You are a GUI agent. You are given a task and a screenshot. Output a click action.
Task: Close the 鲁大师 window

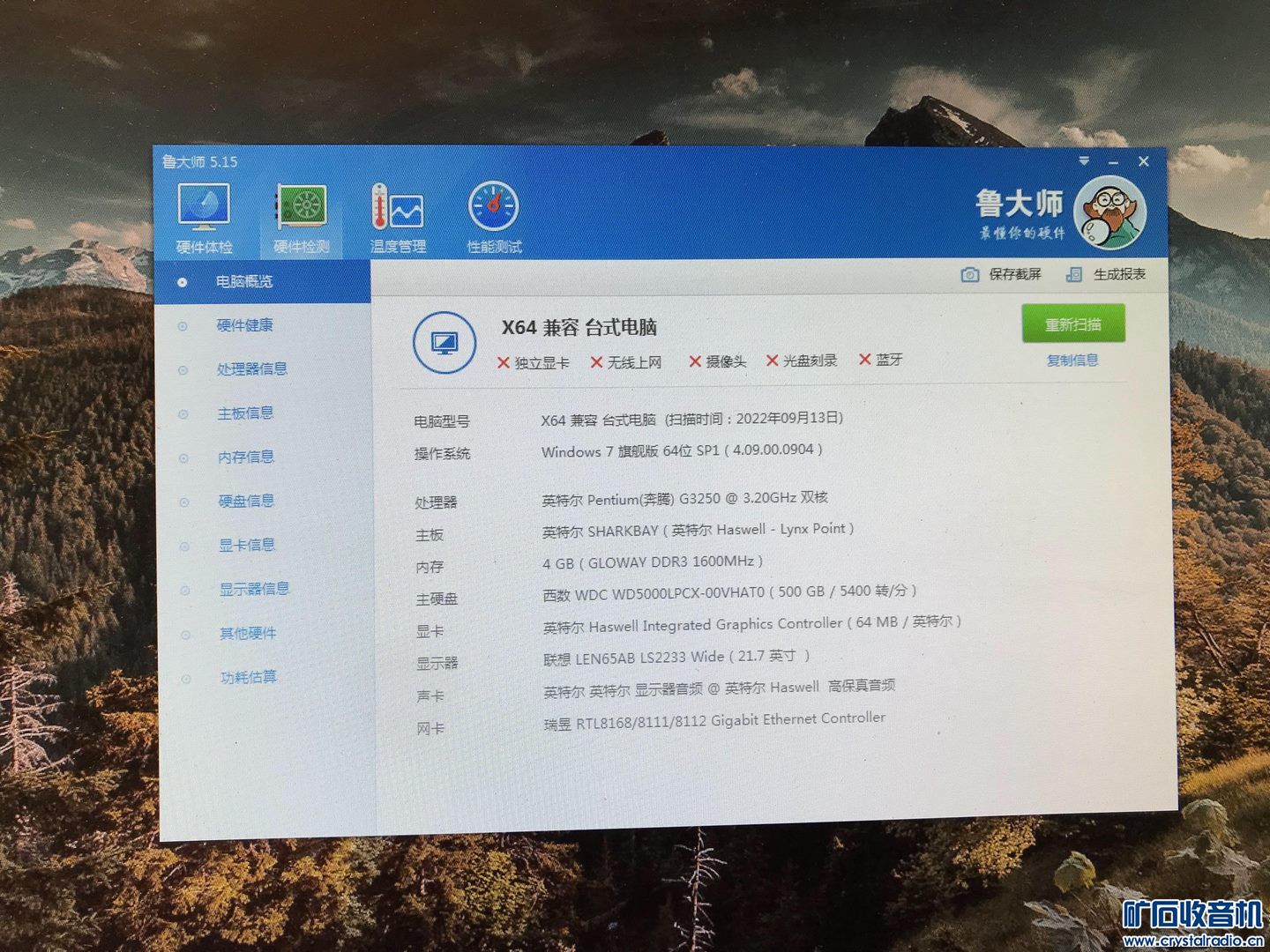1143,161
